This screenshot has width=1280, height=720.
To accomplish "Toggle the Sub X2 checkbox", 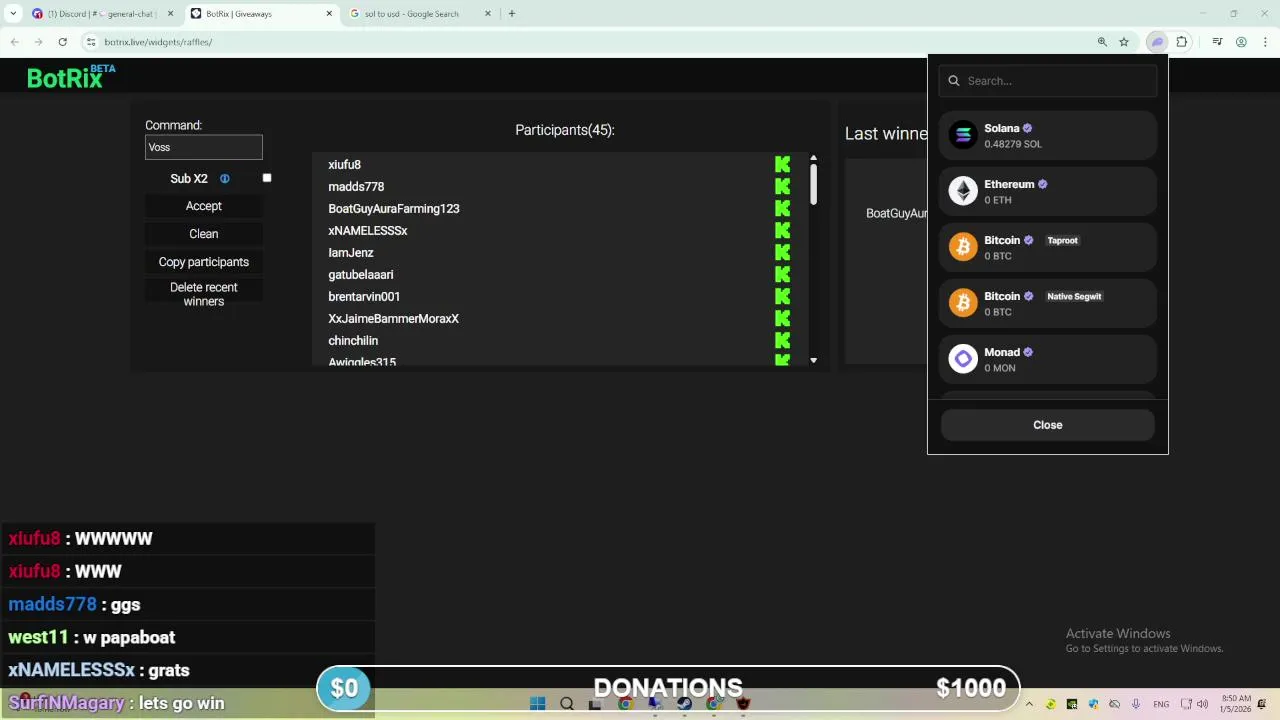I will [x=267, y=178].
